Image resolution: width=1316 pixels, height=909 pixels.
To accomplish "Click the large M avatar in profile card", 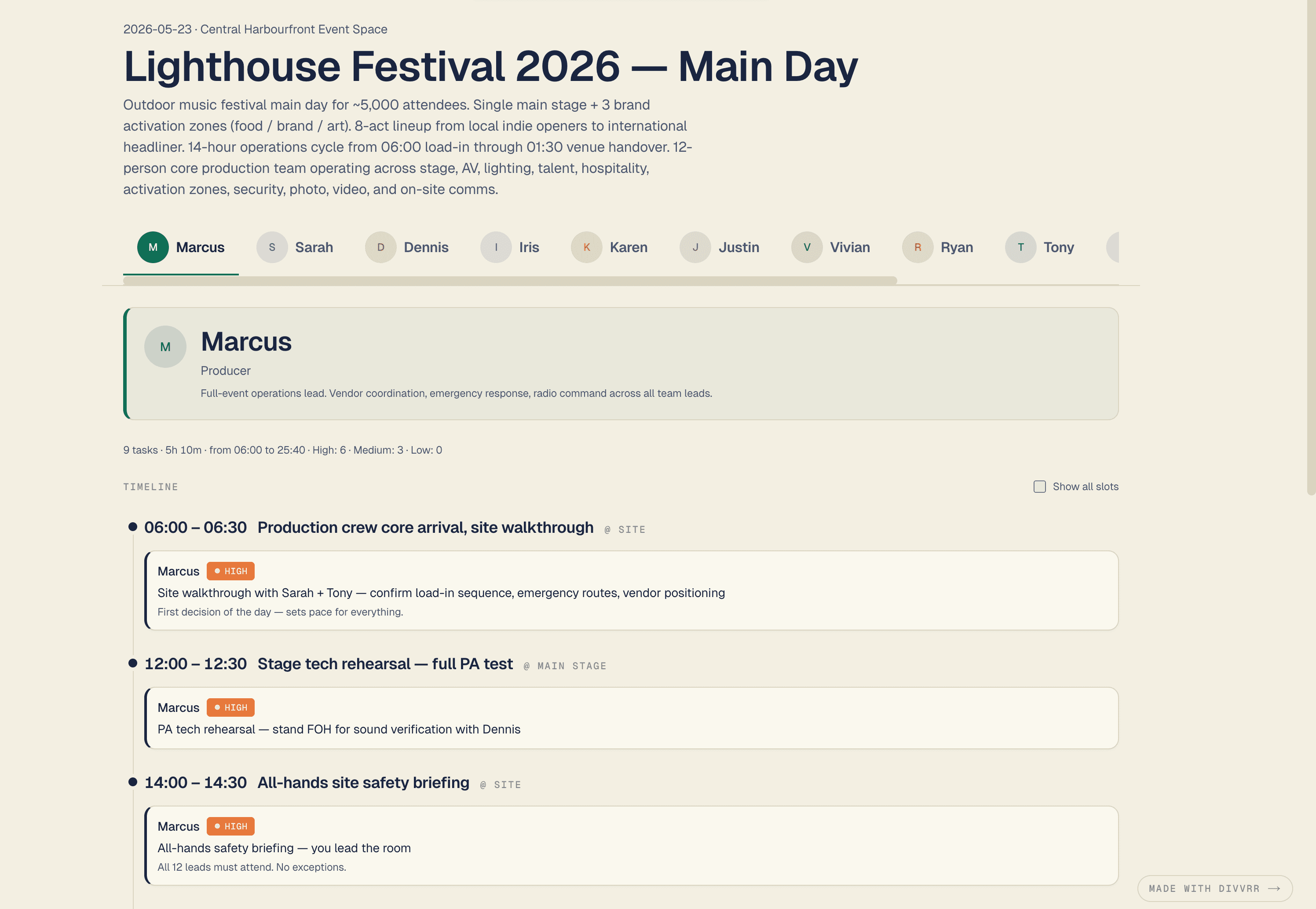I will point(165,346).
